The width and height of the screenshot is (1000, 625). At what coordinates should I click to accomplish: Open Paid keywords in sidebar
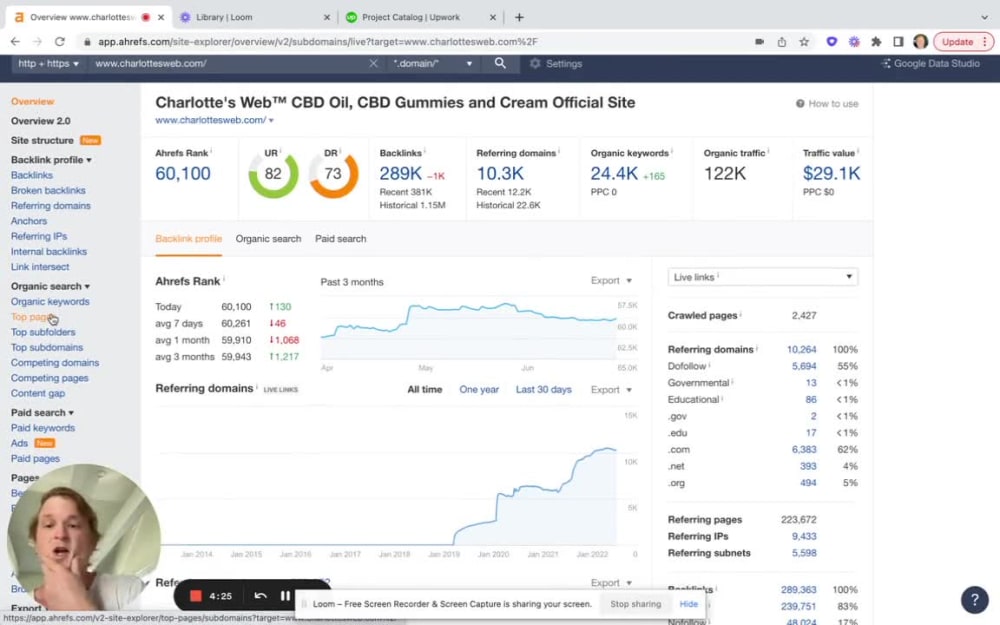point(43,428)
